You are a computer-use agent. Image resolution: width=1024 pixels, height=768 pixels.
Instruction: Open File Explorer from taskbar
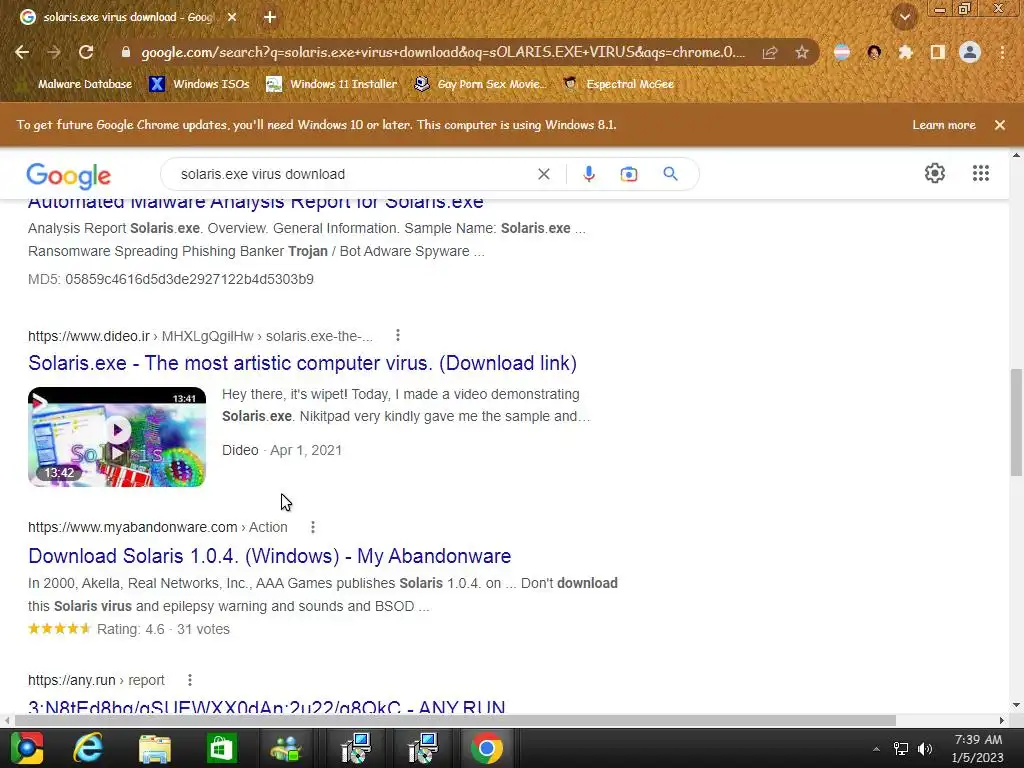coord(155,748)
